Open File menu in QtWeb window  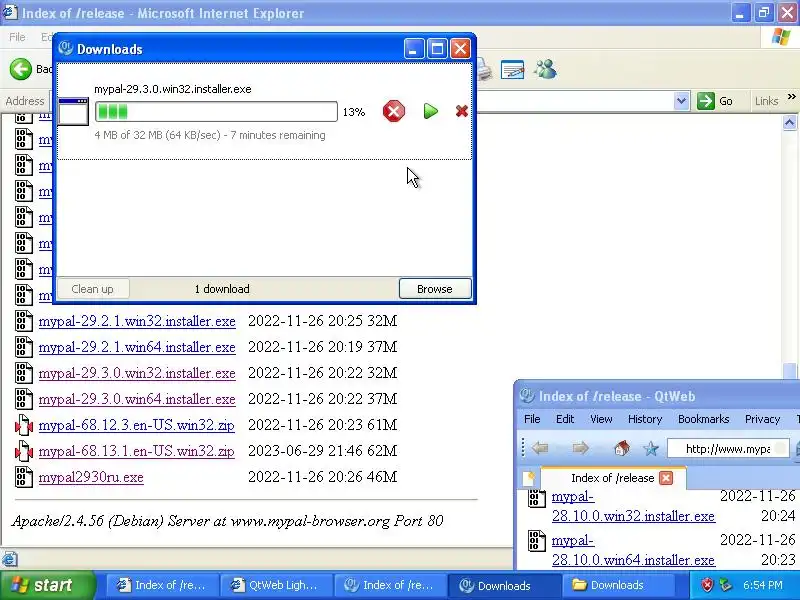[x=532, y=419]
